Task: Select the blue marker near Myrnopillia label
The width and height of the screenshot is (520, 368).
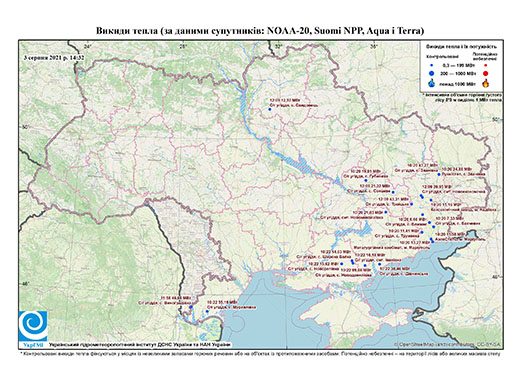Action: (x=207, y=311)
